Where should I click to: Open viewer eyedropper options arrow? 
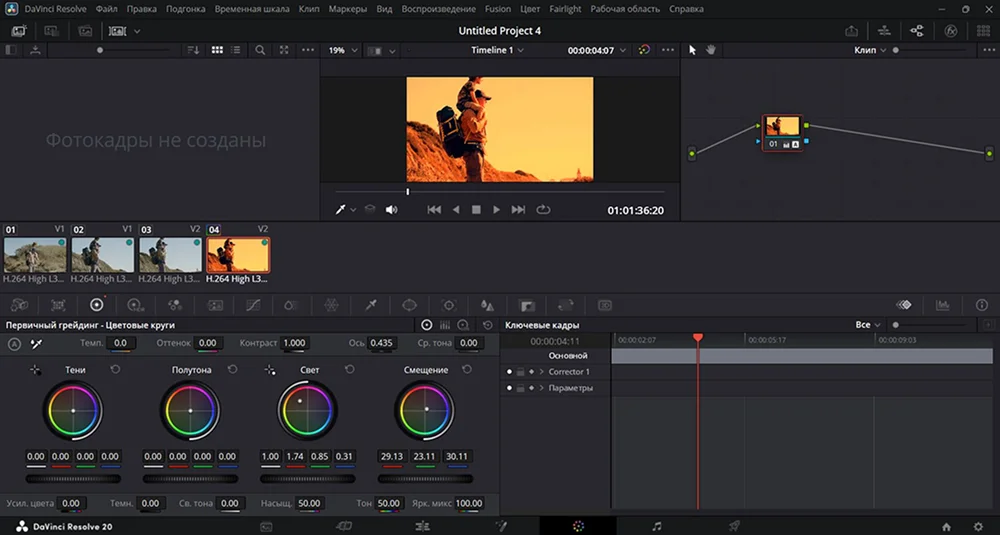click(x=353, y=210)
